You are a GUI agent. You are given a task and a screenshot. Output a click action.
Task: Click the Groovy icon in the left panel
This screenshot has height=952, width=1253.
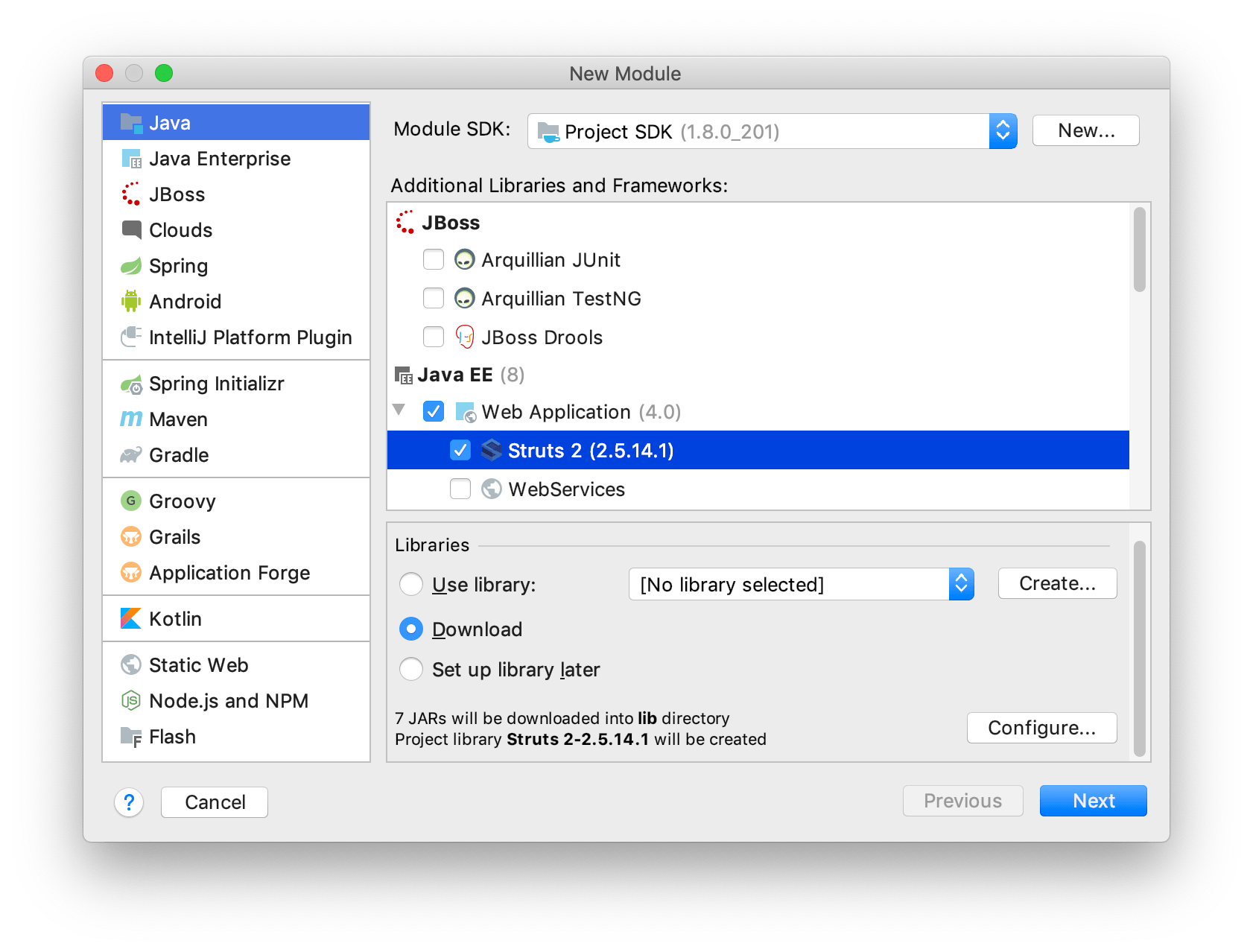tap(131, 501)
